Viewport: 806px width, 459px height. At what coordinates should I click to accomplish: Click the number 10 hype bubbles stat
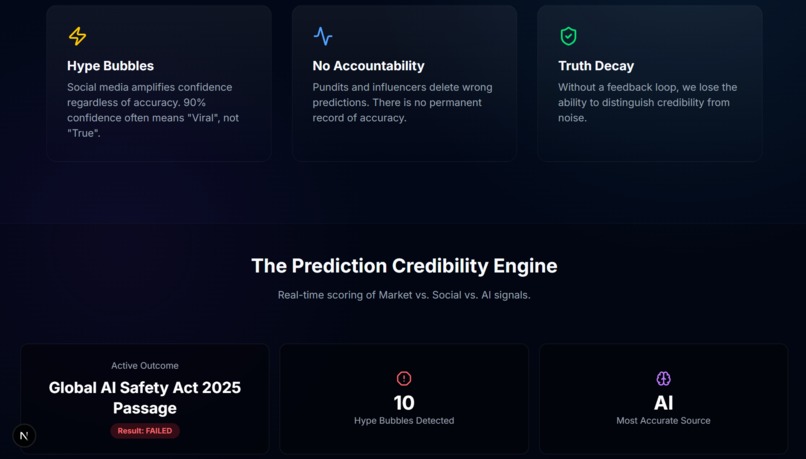(x=404, y=402)
